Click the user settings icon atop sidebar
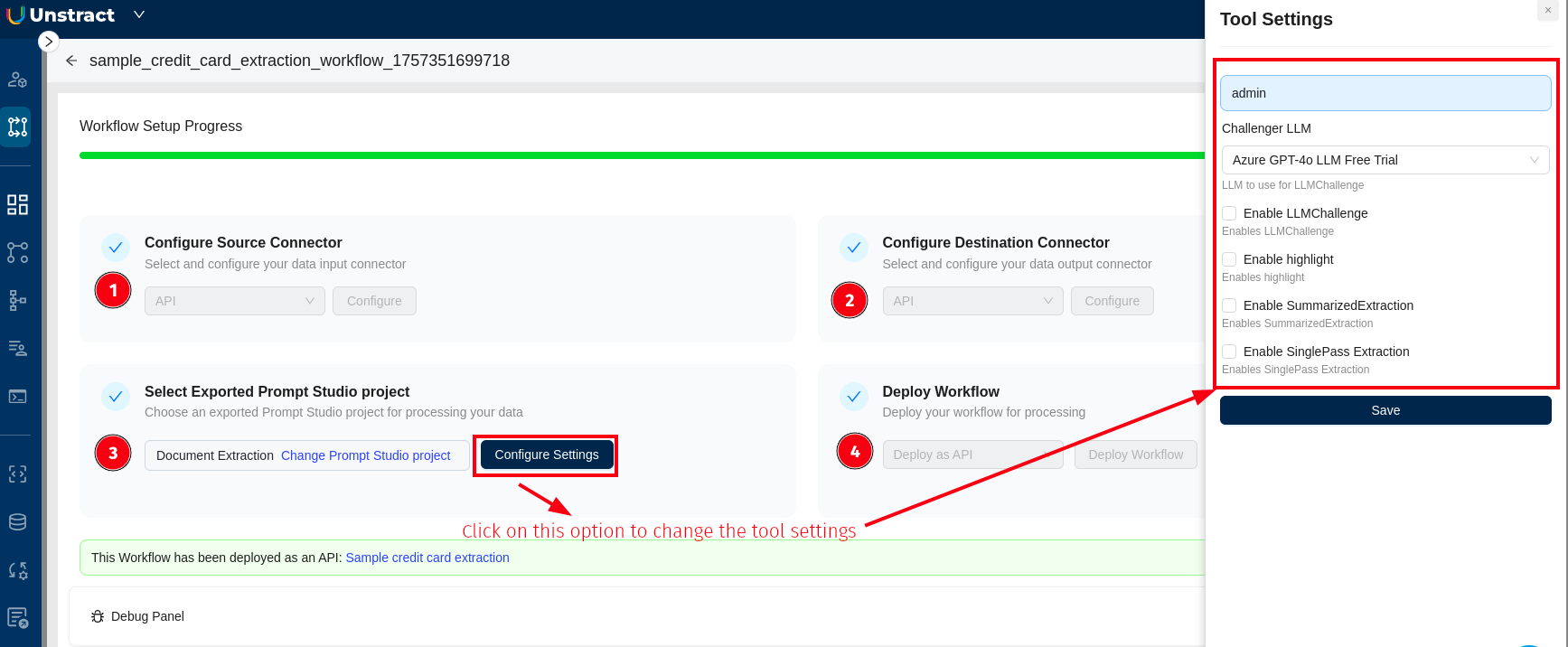 coord(18,80)
